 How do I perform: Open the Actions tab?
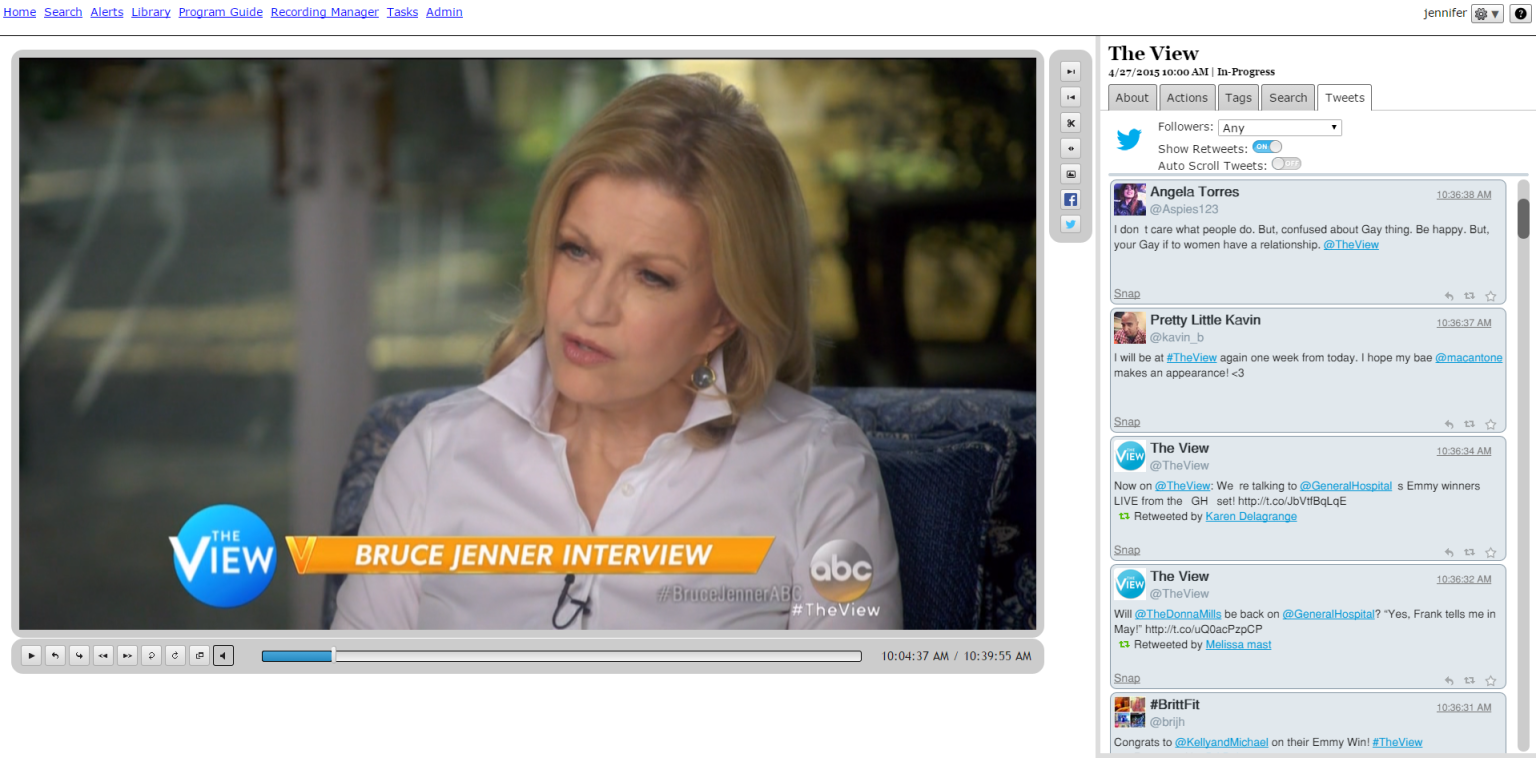[1186, 97]
